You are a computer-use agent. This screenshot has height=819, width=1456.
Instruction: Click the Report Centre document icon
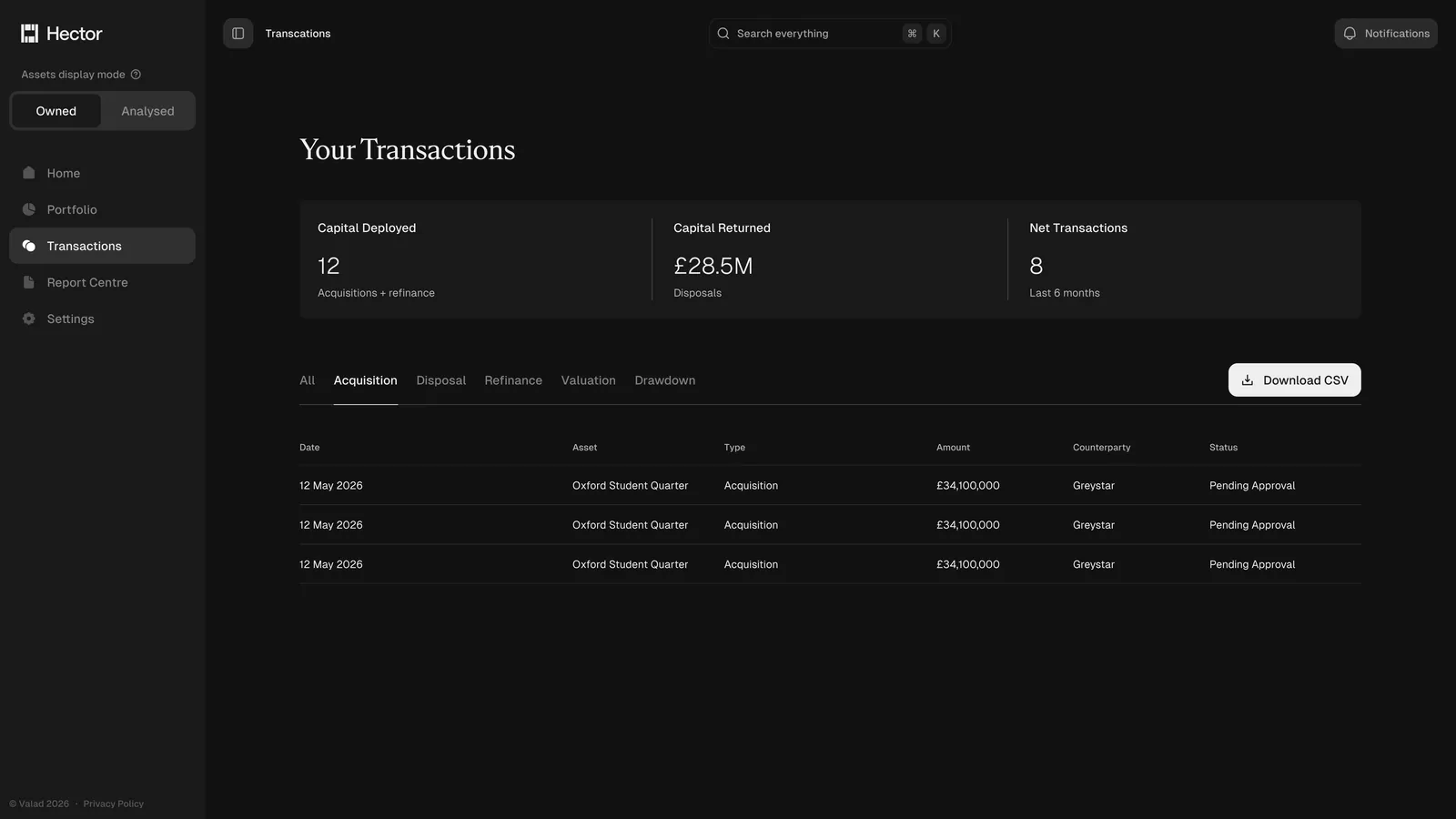click(29, 282)
